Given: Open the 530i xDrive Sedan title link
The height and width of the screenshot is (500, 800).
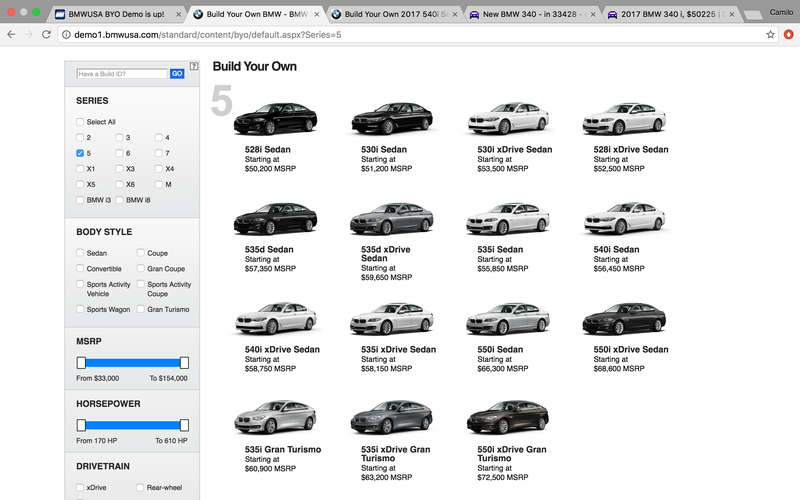Looking at the screenshot, I should coord(514,149).
